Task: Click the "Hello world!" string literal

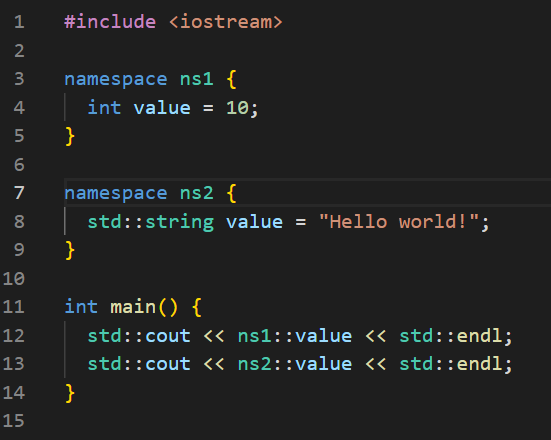Action: click(x=399, y=221)
